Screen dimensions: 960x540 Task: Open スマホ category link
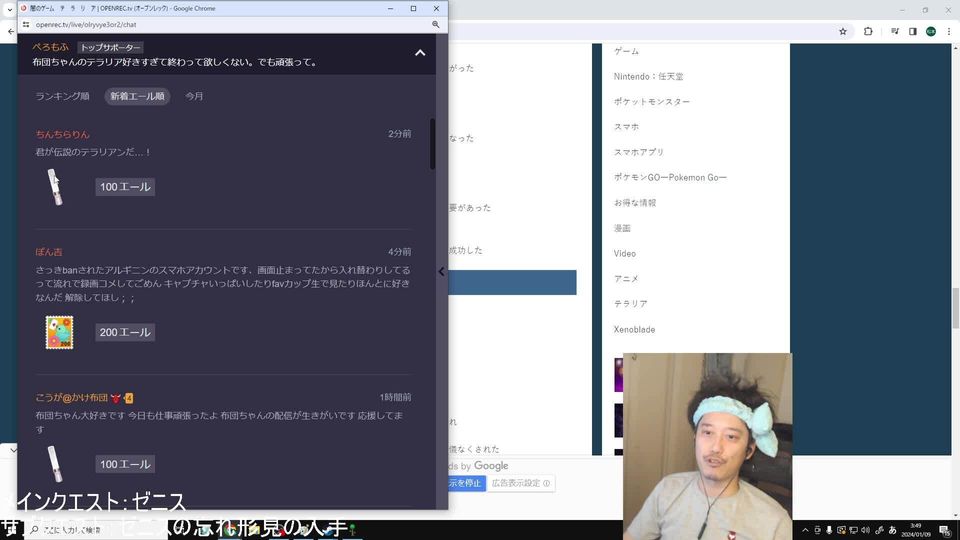click(626, 127)
